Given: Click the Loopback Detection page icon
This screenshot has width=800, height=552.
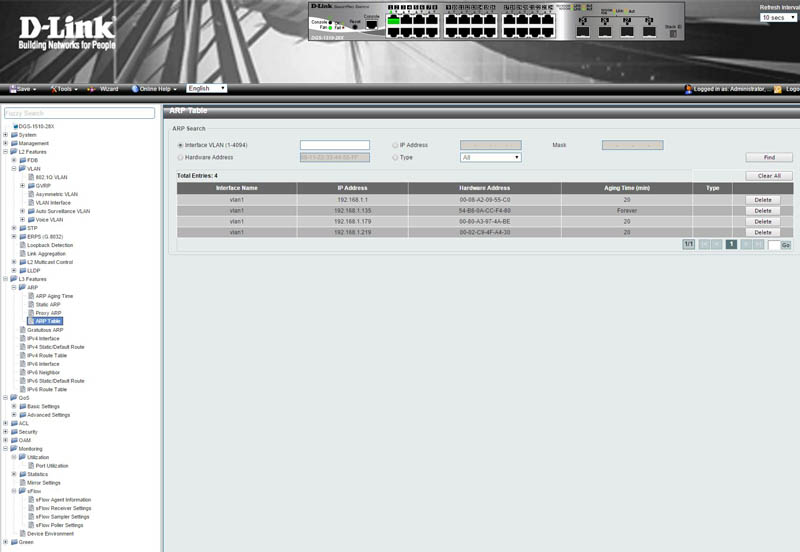Looking at the screenshot, I should (22, 245).
